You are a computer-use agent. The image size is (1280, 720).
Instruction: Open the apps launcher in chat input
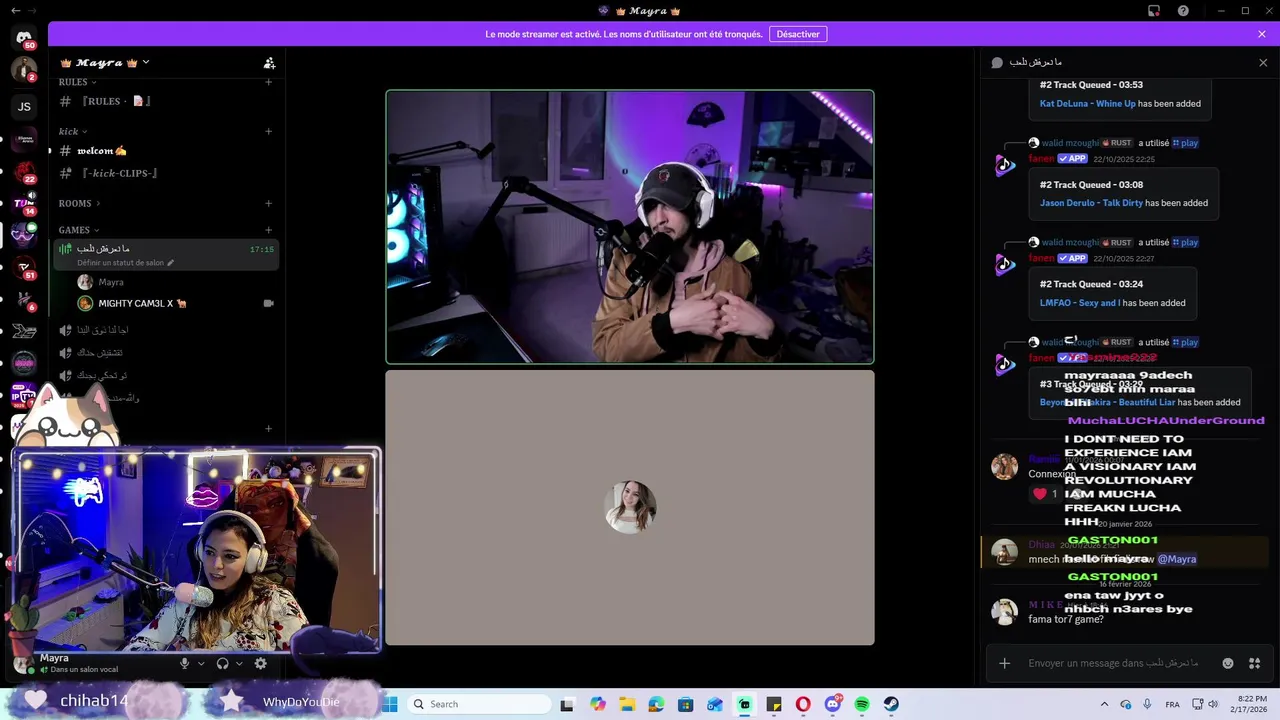point(1254,663)
